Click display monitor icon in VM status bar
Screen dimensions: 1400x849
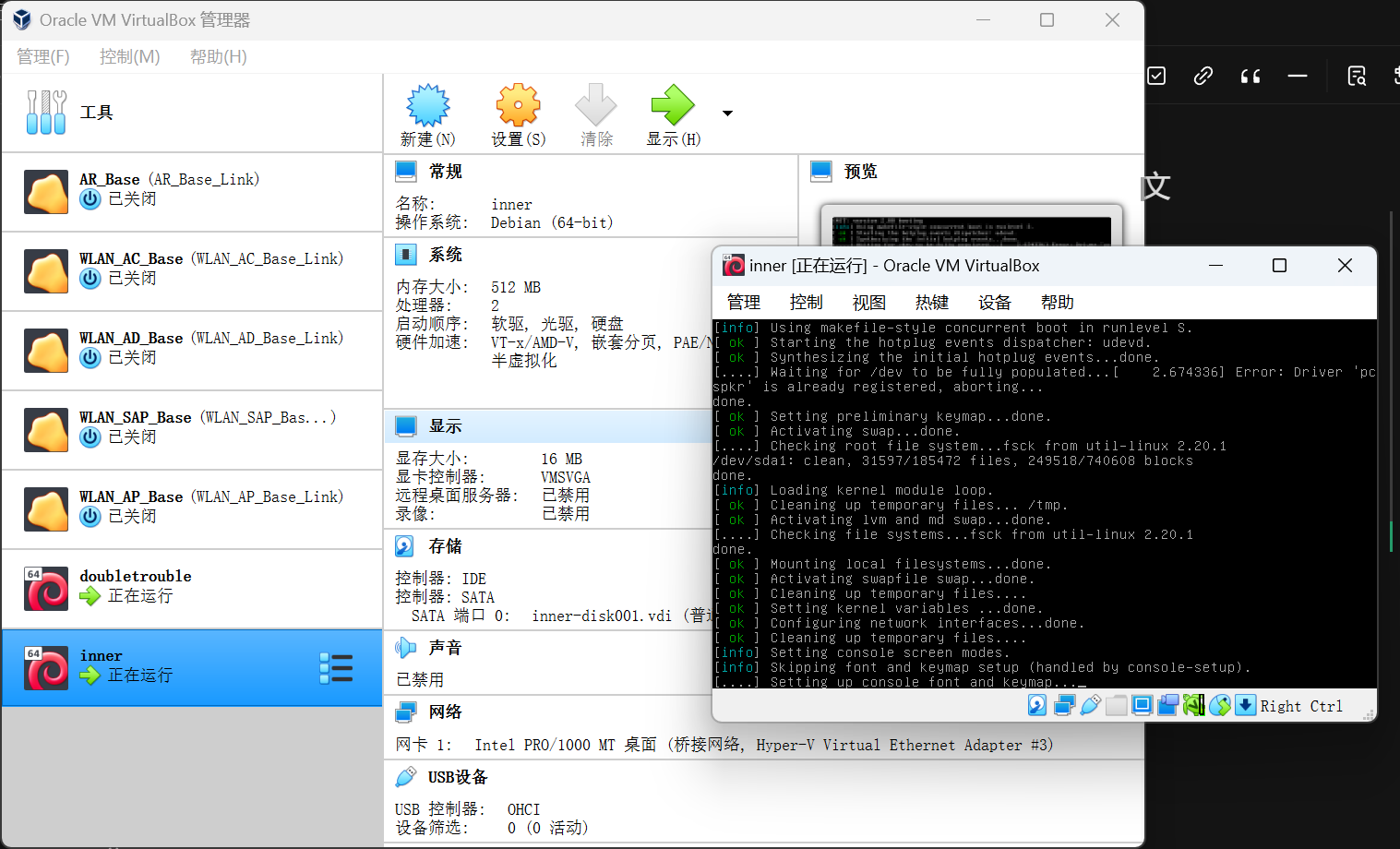pos(1142,705)
